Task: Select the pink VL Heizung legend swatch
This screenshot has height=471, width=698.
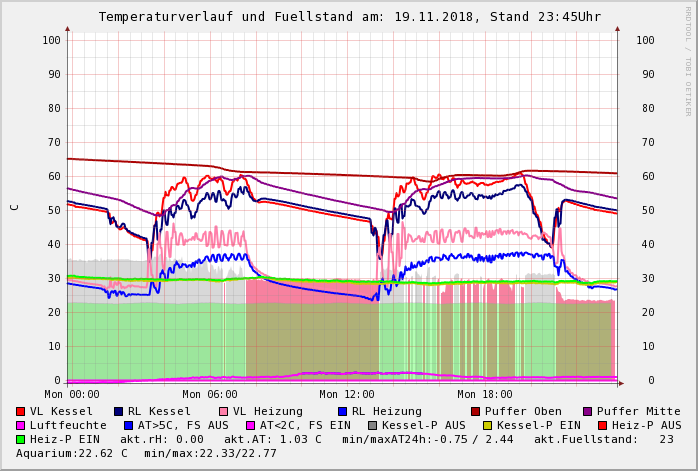Action: pos(224,411)
